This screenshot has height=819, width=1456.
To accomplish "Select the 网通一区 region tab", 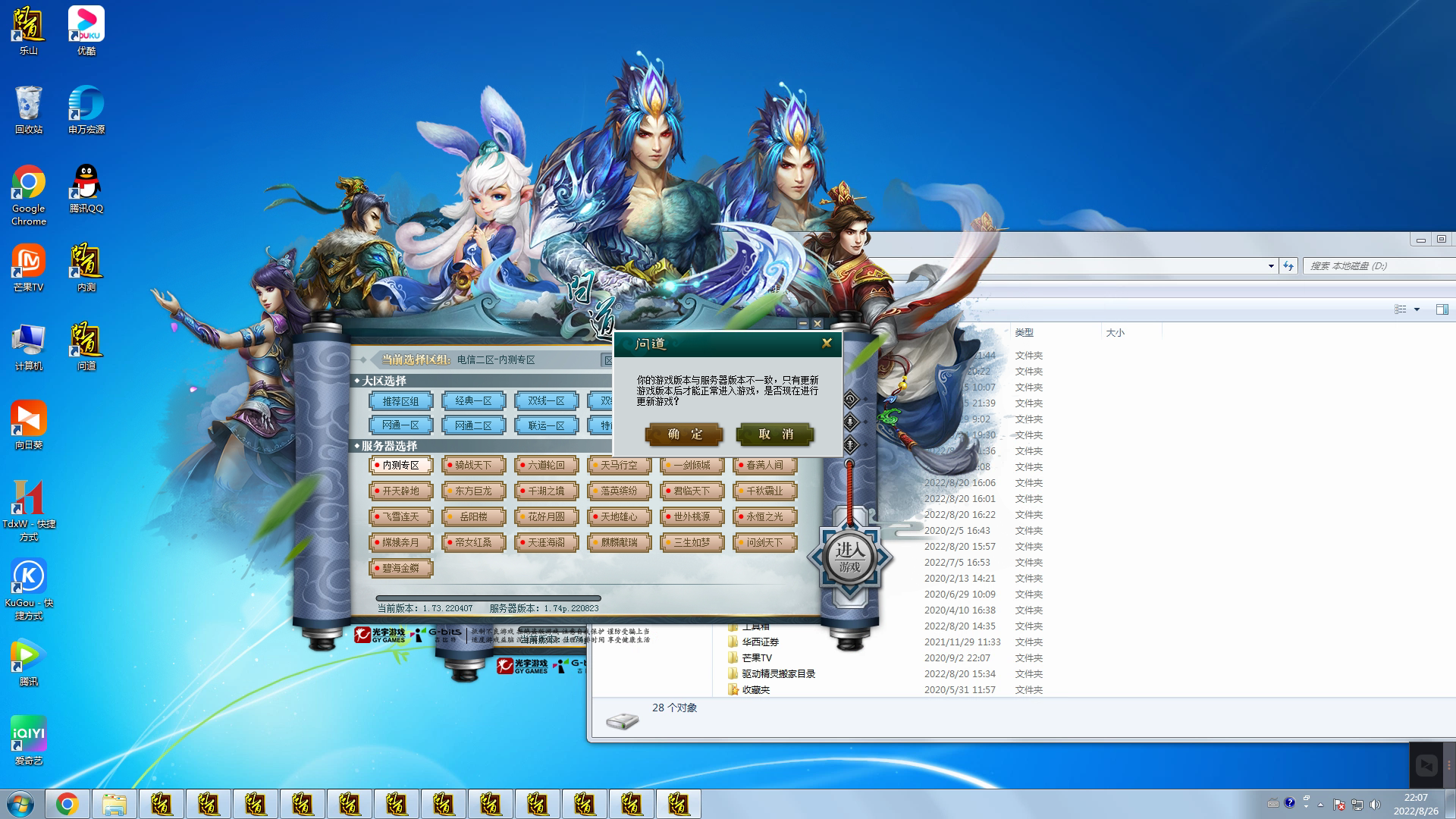I will (400, 425).
